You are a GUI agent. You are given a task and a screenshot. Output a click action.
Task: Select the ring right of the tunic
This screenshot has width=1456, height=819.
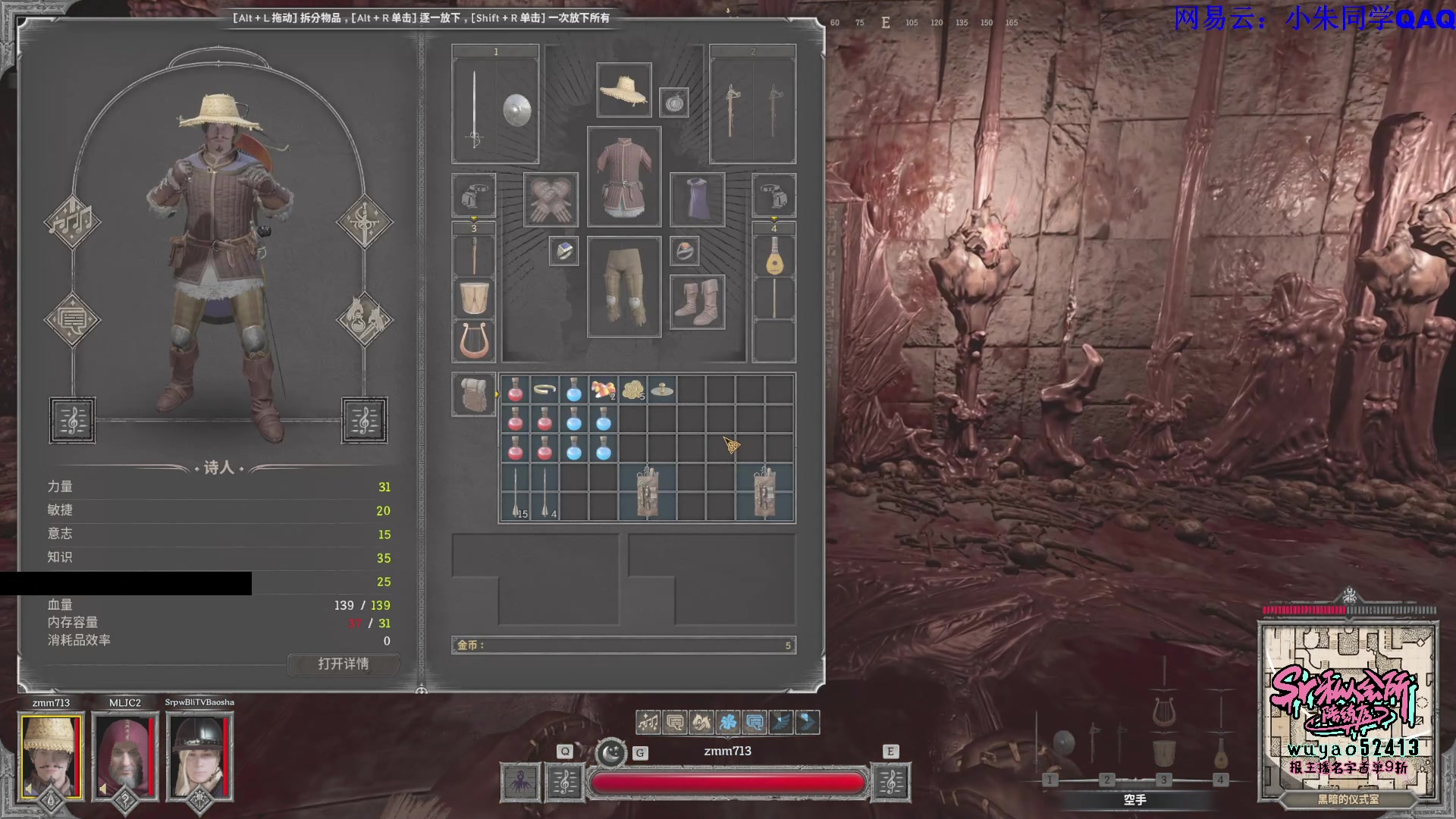tap(684, 251)
